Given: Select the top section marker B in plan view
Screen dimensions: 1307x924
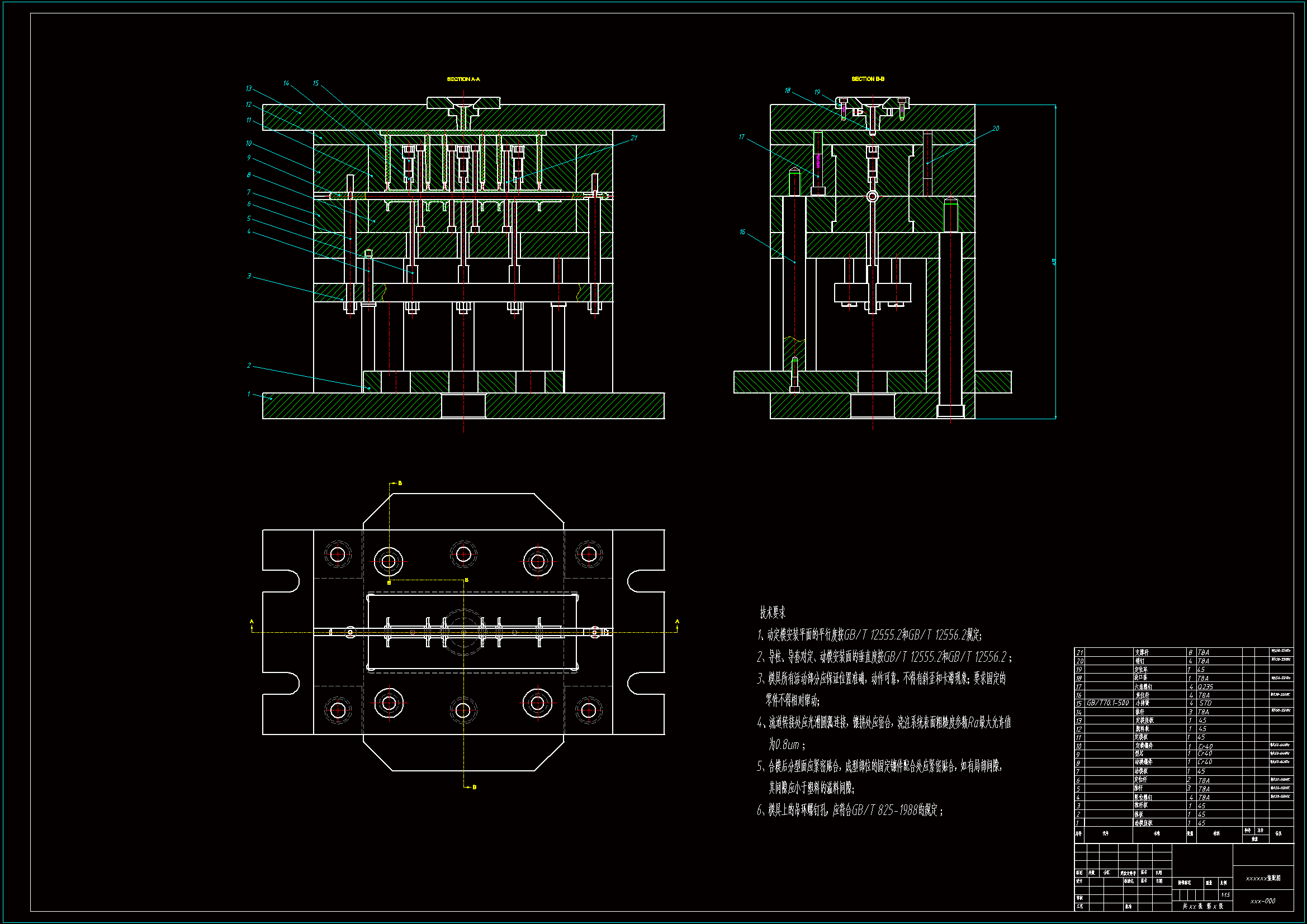Looking at the screenshot, I should [x=400, y=484].
